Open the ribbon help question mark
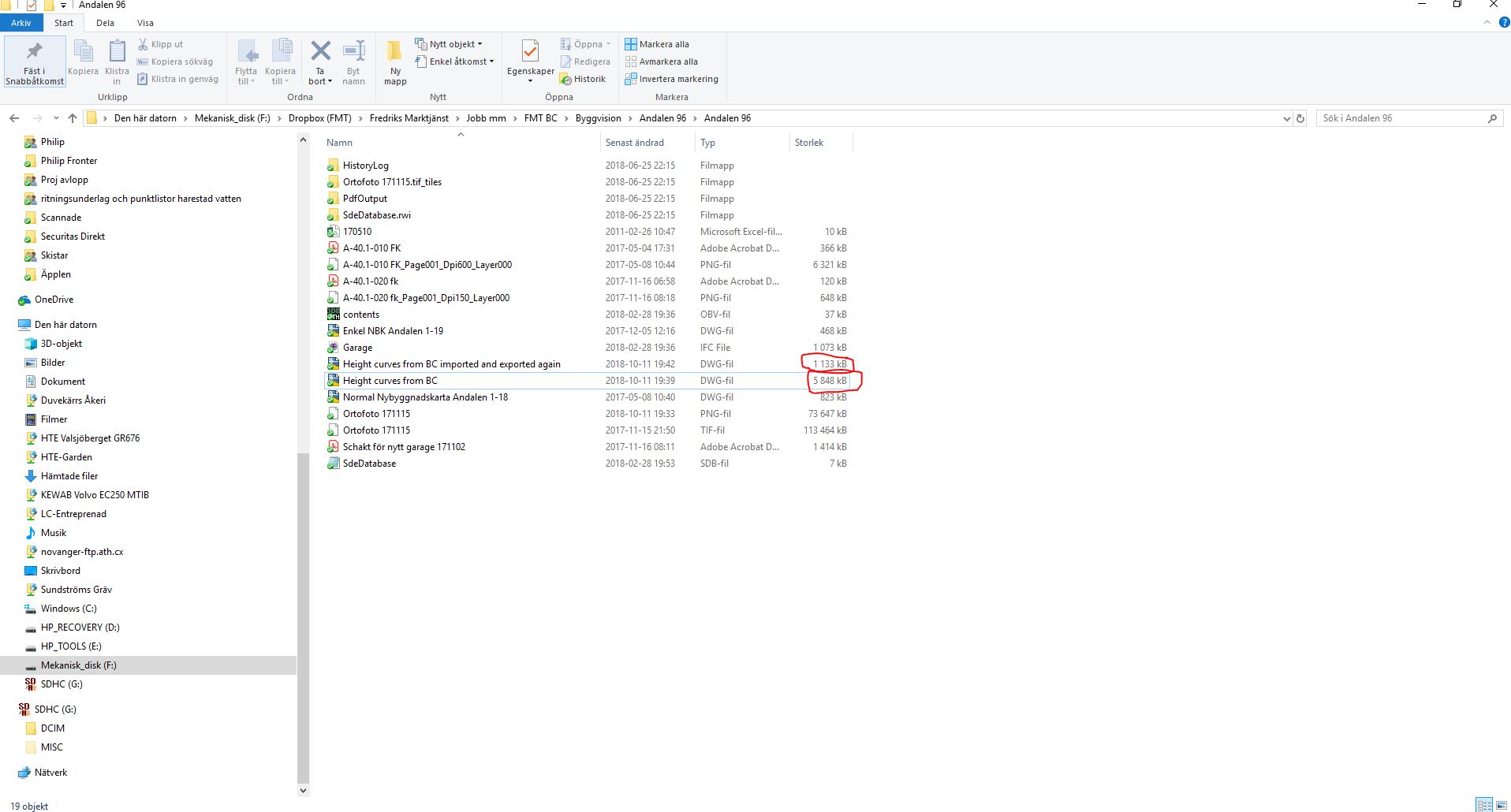The image size is (1511, 812). tap(1503, 23)
